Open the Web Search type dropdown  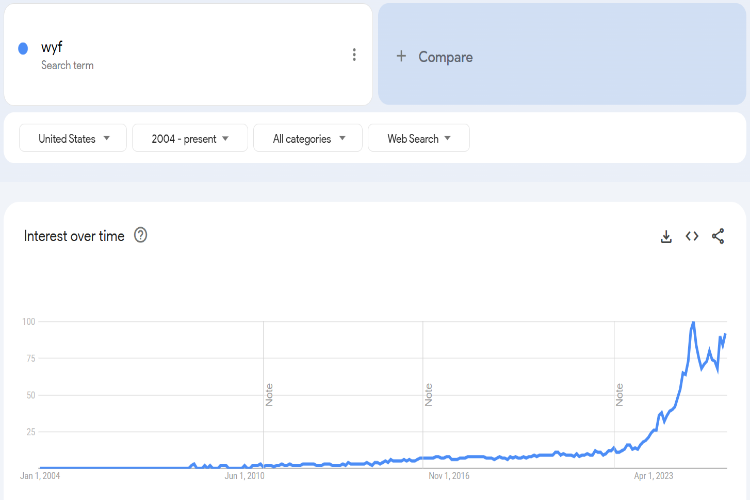[419, 139]
